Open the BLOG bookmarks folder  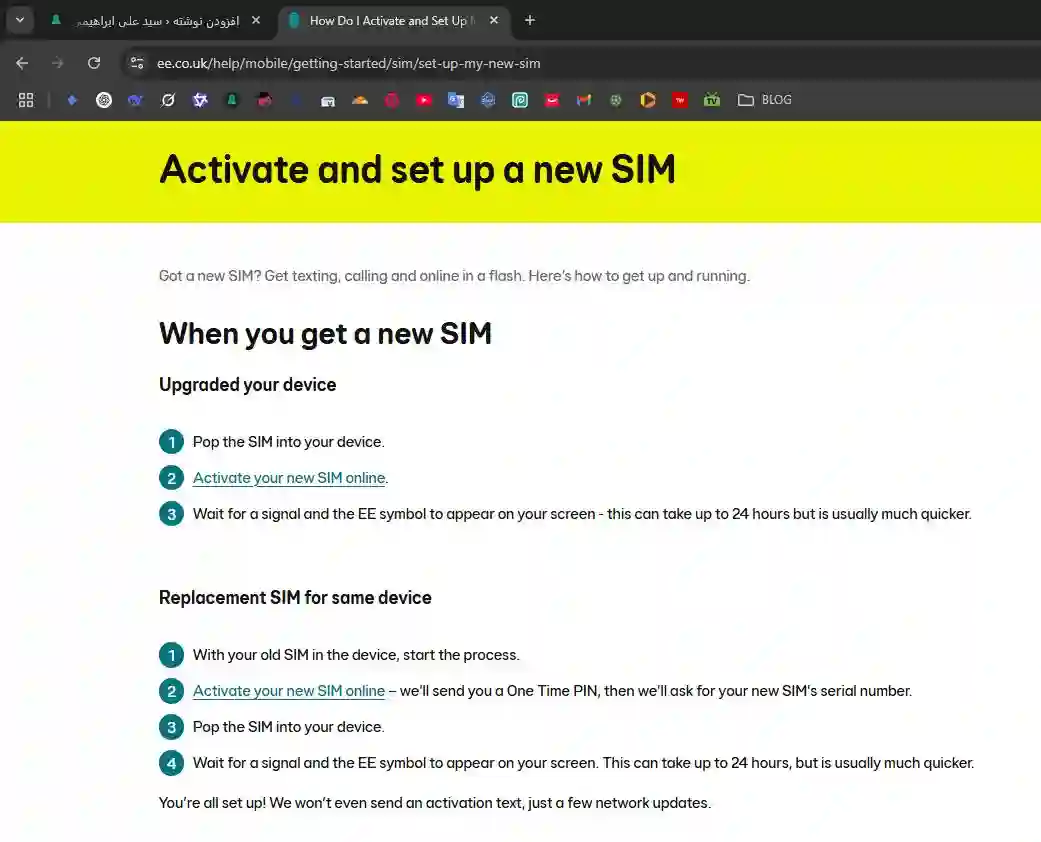pos(765,100)
